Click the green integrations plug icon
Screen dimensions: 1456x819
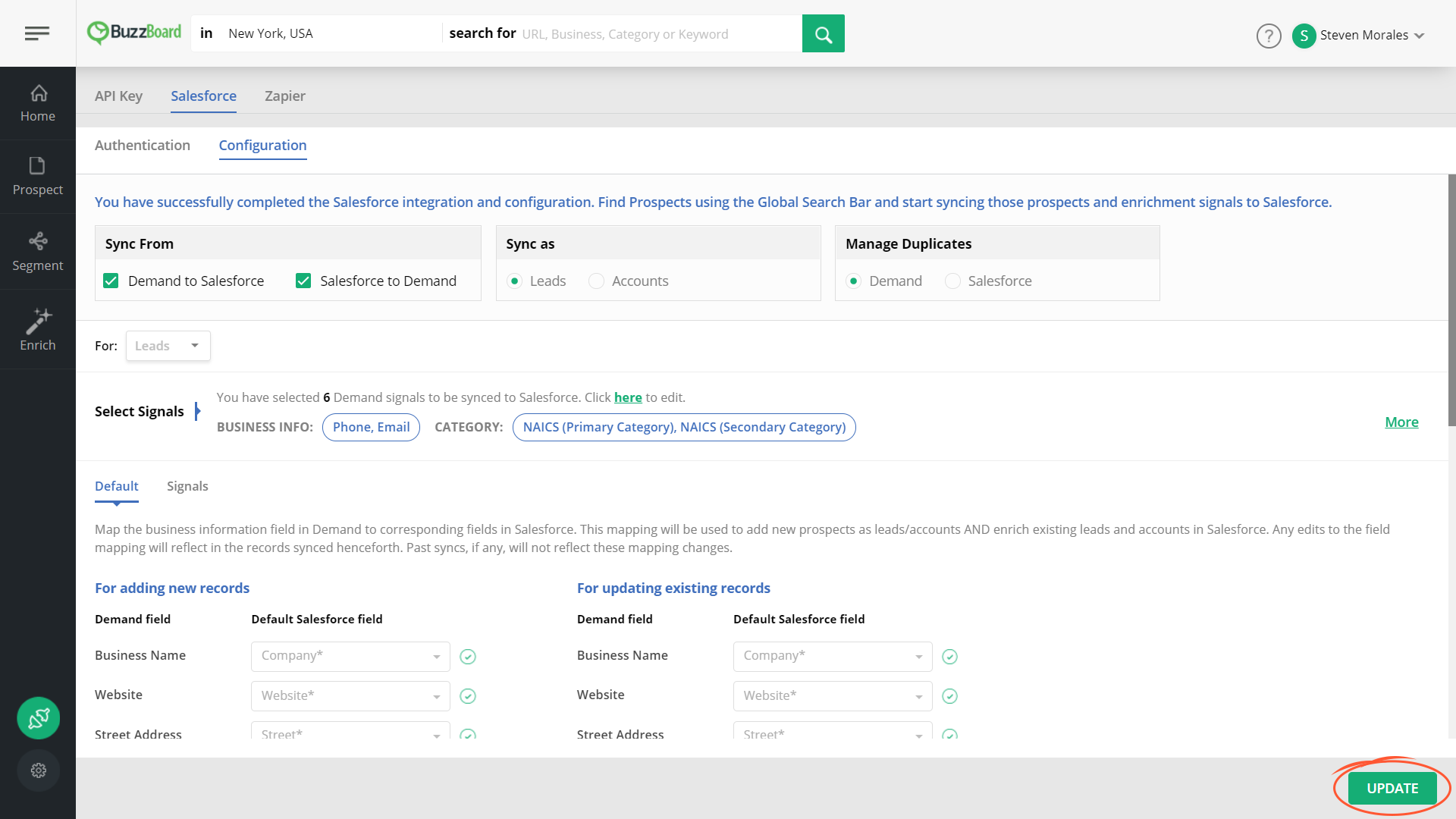39,718
